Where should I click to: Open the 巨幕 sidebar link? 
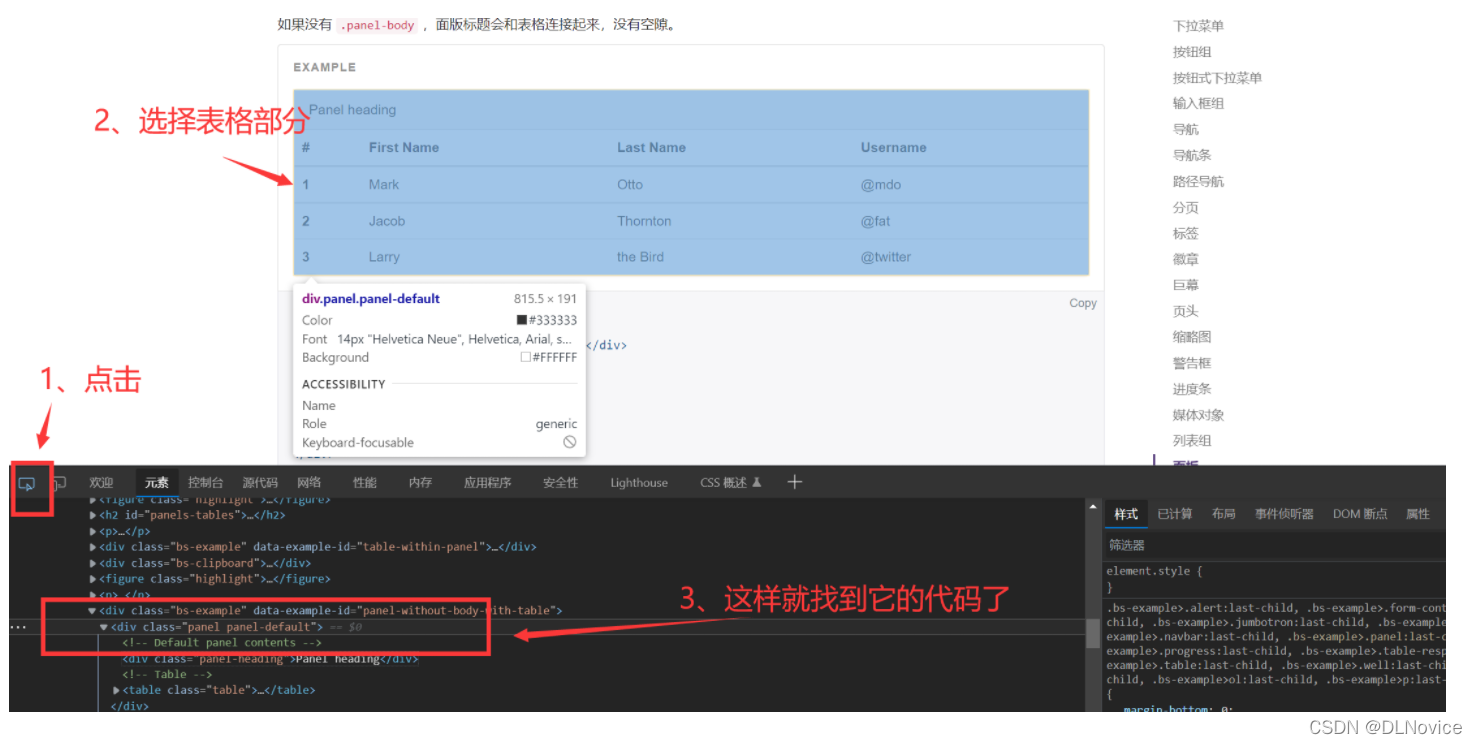click(1185, 285)
